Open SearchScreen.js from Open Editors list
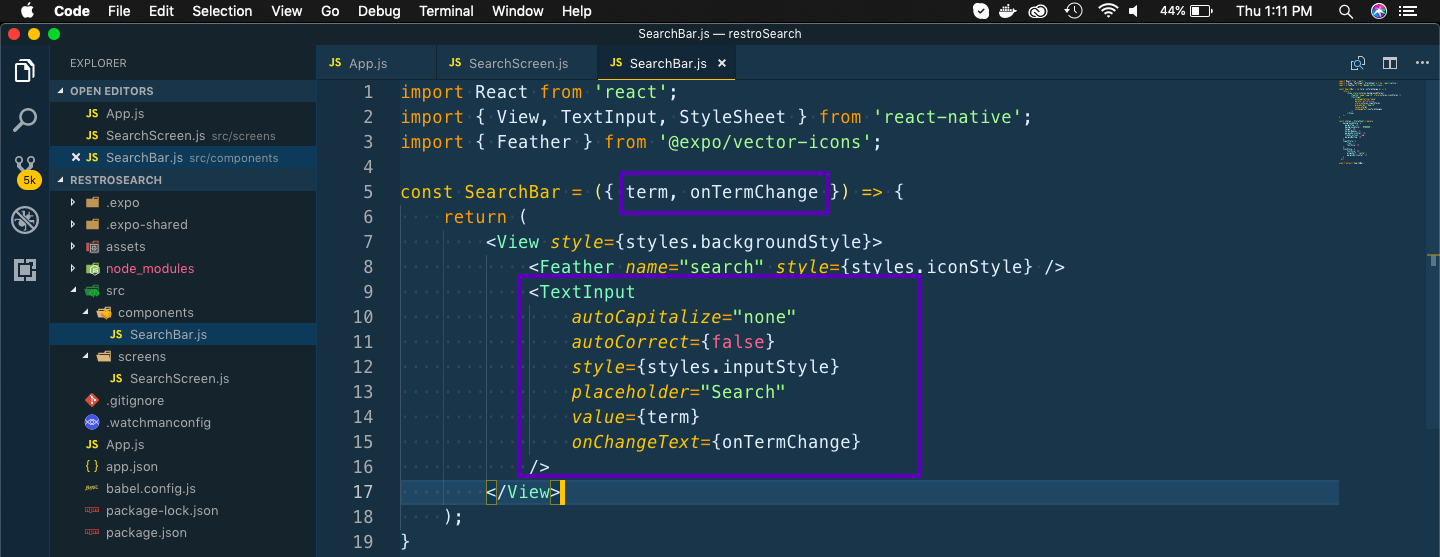 (183, 136)
